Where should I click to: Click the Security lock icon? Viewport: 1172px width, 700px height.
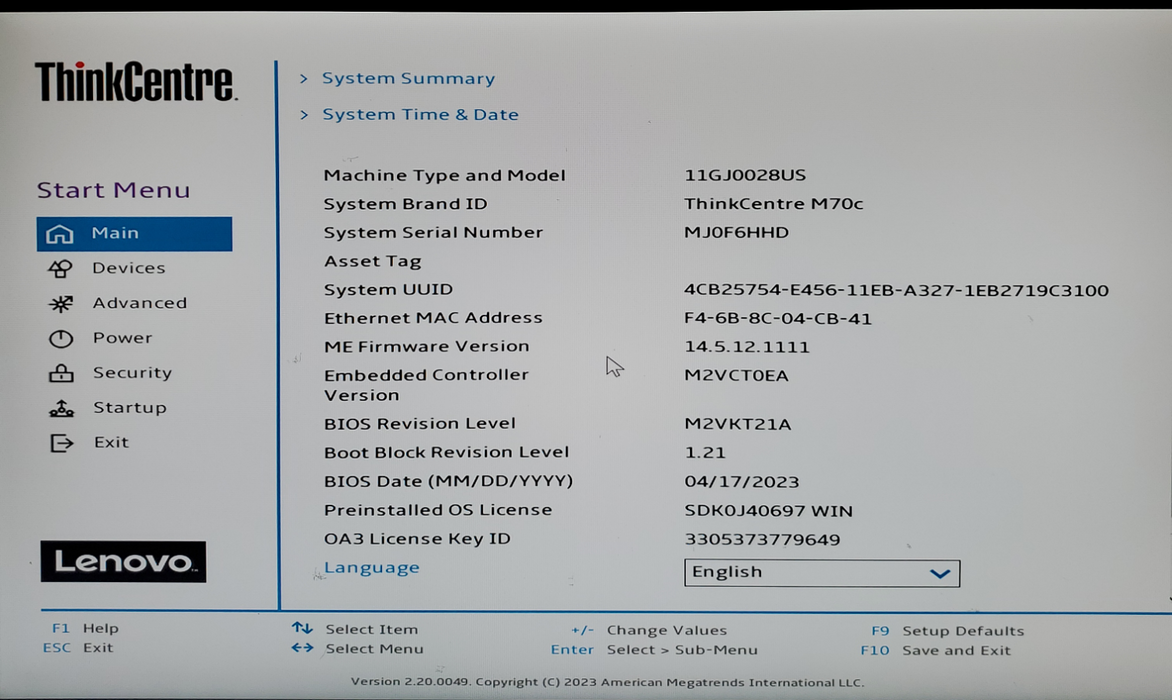61,373
